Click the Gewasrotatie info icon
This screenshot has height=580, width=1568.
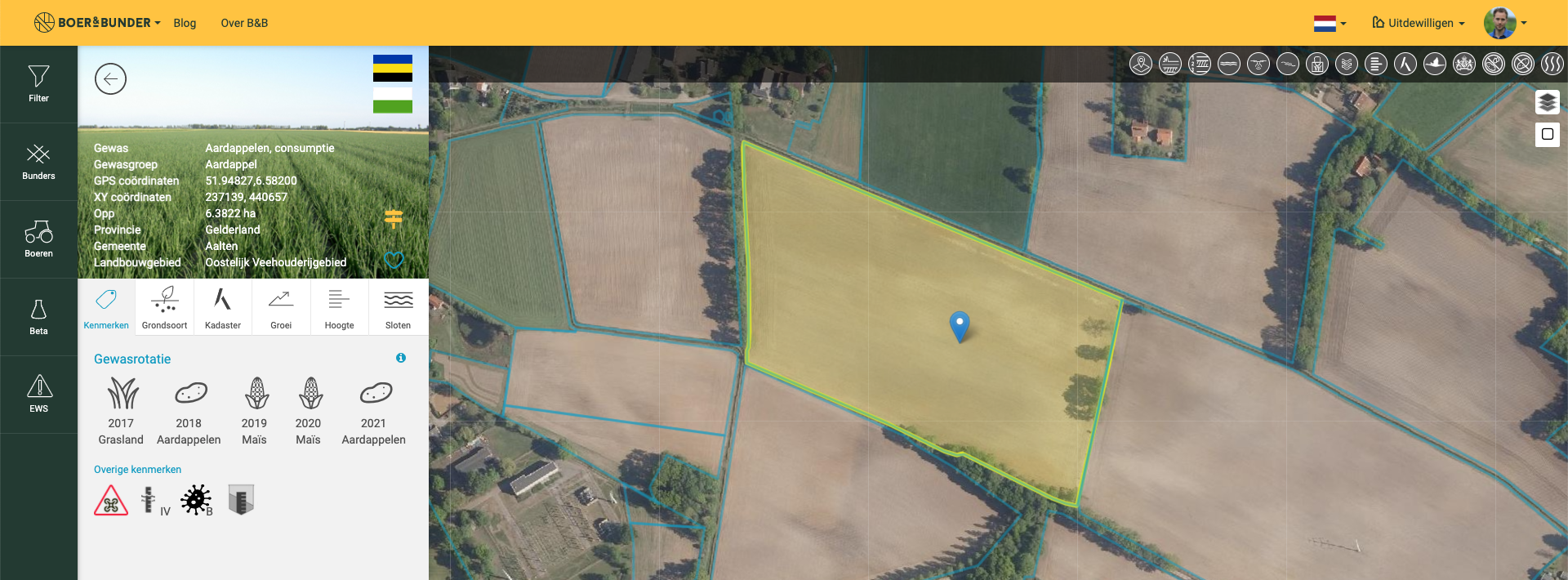click(401, 358)
